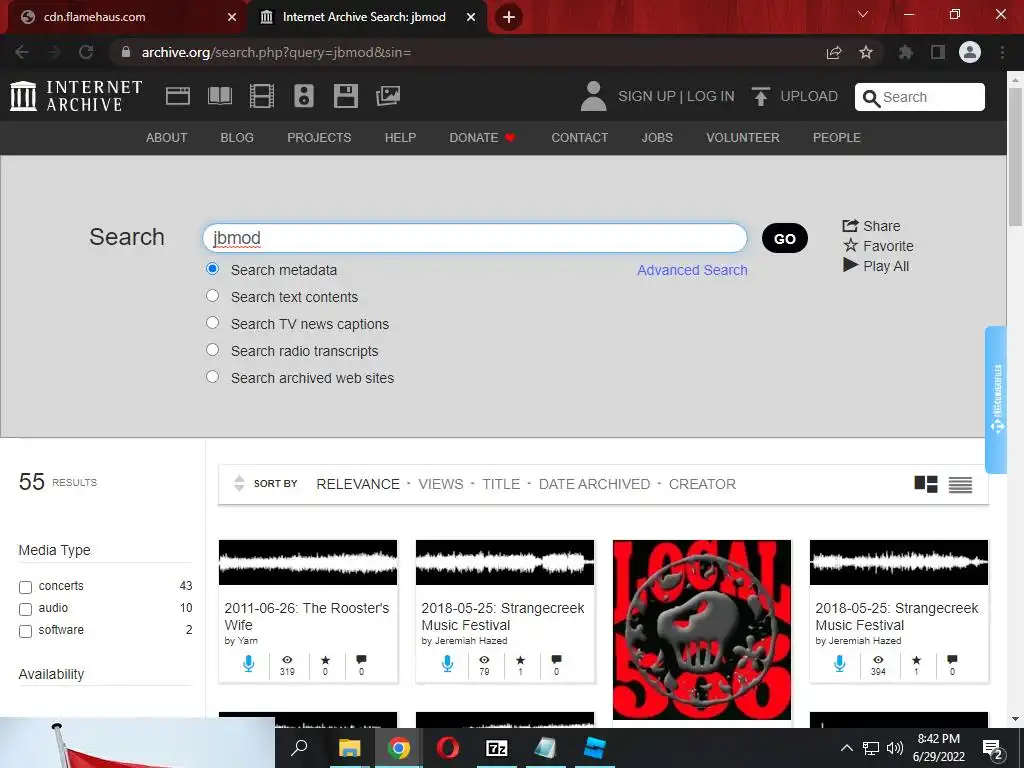Toggle the Chrome side panel icon
The width and height of the screenshot is (1024, 768).
pyautogui.click(x=938, y=52)
